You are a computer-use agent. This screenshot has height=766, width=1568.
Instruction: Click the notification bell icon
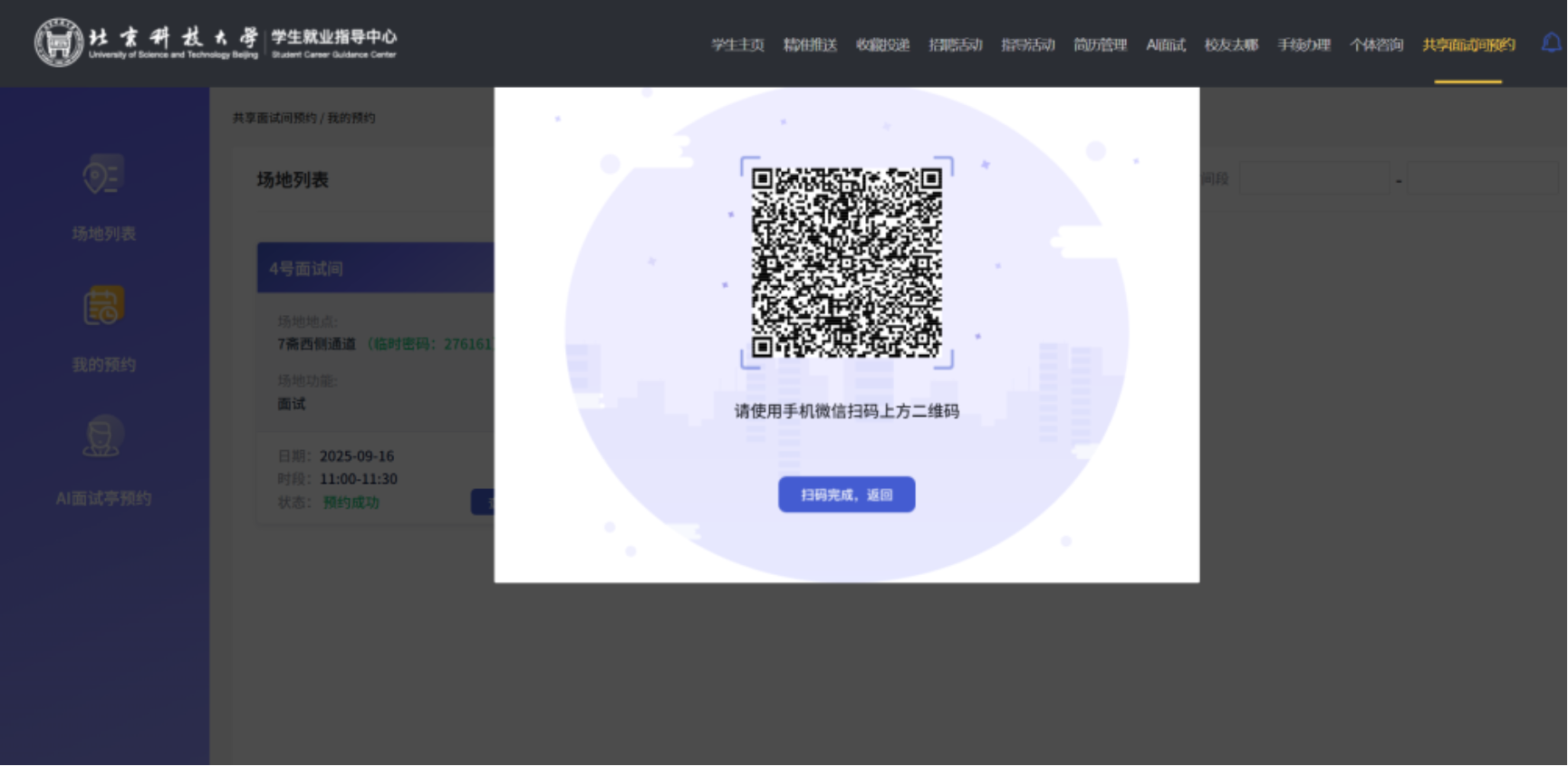(x=1553, y=43)
